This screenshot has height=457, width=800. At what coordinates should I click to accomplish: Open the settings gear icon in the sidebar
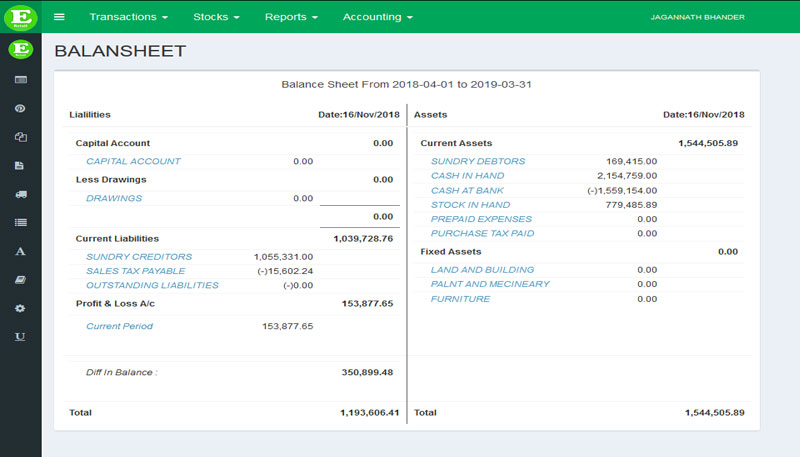click(20, 308)
